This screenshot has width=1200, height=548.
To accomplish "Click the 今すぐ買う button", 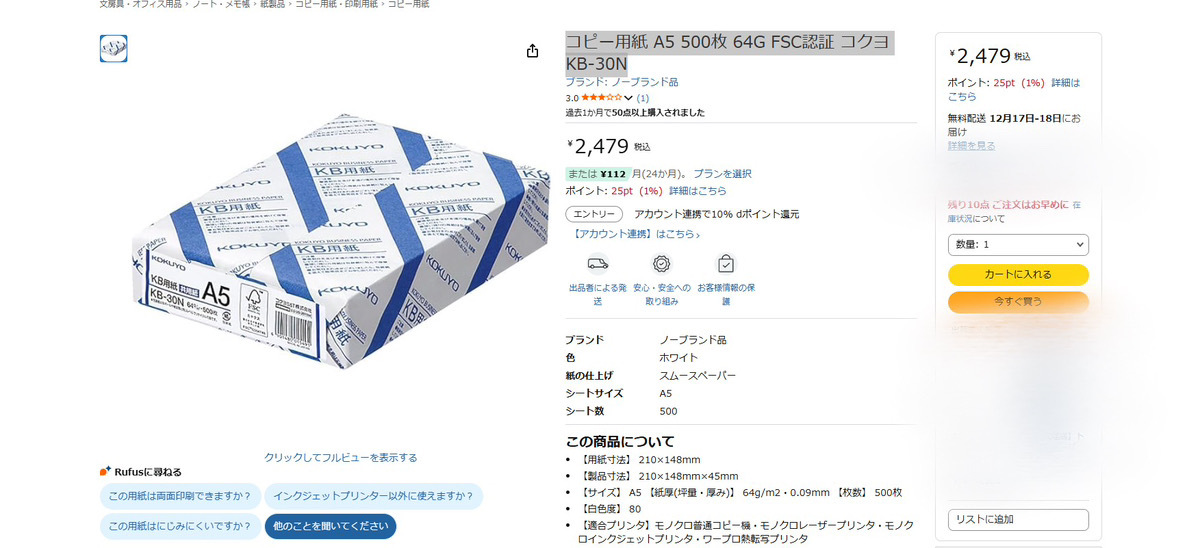I will [x=1018, y=301].
